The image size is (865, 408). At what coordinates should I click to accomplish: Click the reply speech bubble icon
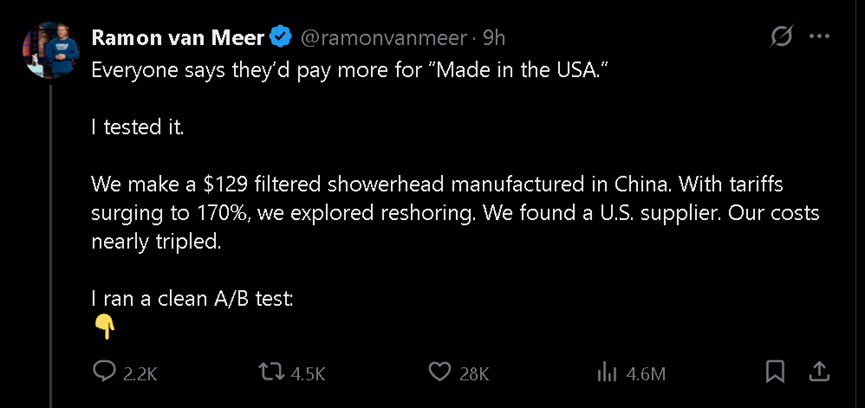tap(105, 372)
